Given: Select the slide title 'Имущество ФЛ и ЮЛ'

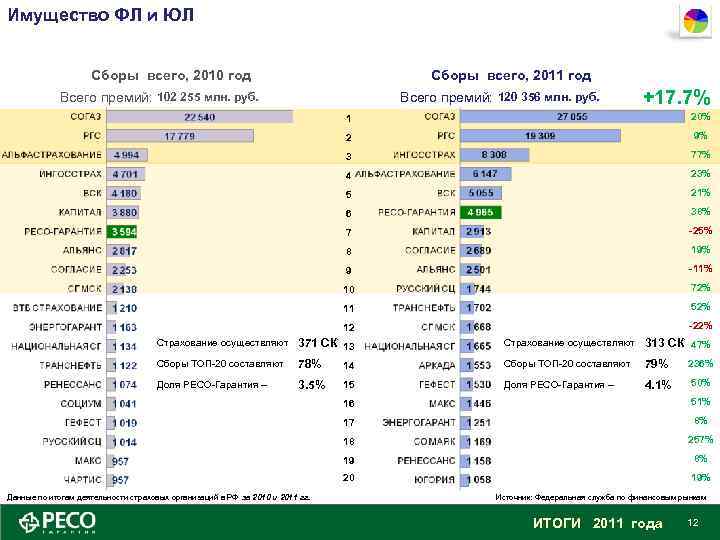Looking at the screenshot, I should 101,15.
